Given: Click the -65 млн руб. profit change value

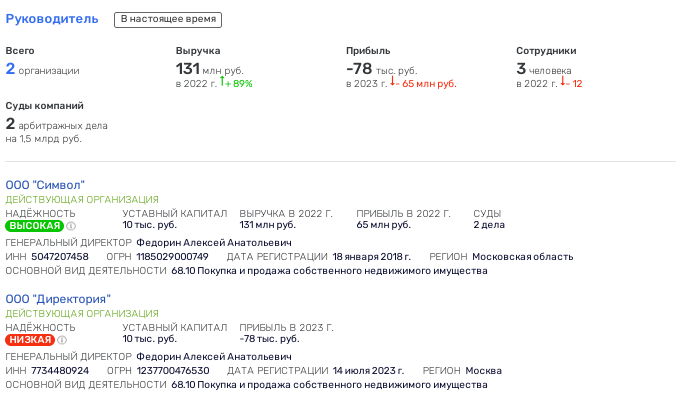Looking at the screenshot, I should pyautogui.click(x=426, y=84).
